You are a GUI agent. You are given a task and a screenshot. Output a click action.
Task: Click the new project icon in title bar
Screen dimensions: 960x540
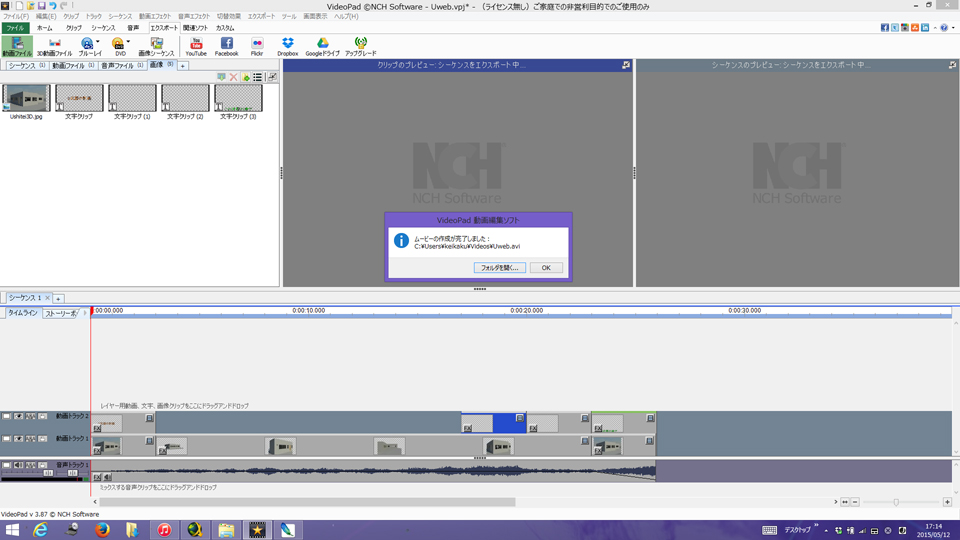point(19,6)
